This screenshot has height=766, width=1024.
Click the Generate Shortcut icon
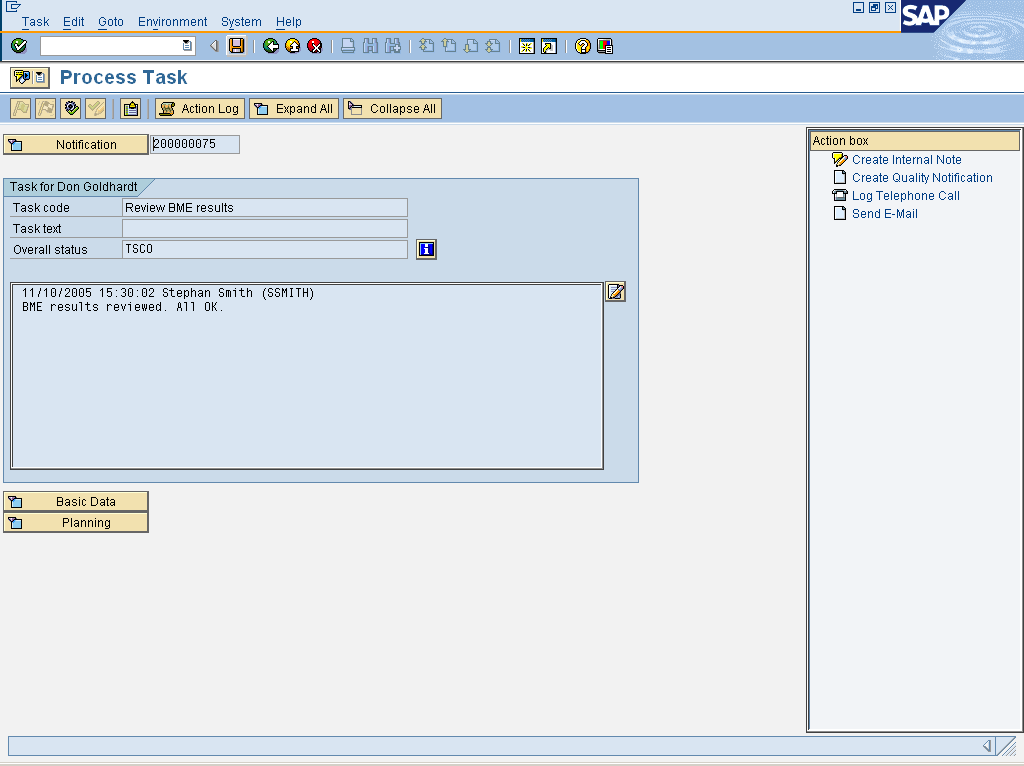point(549,46)
